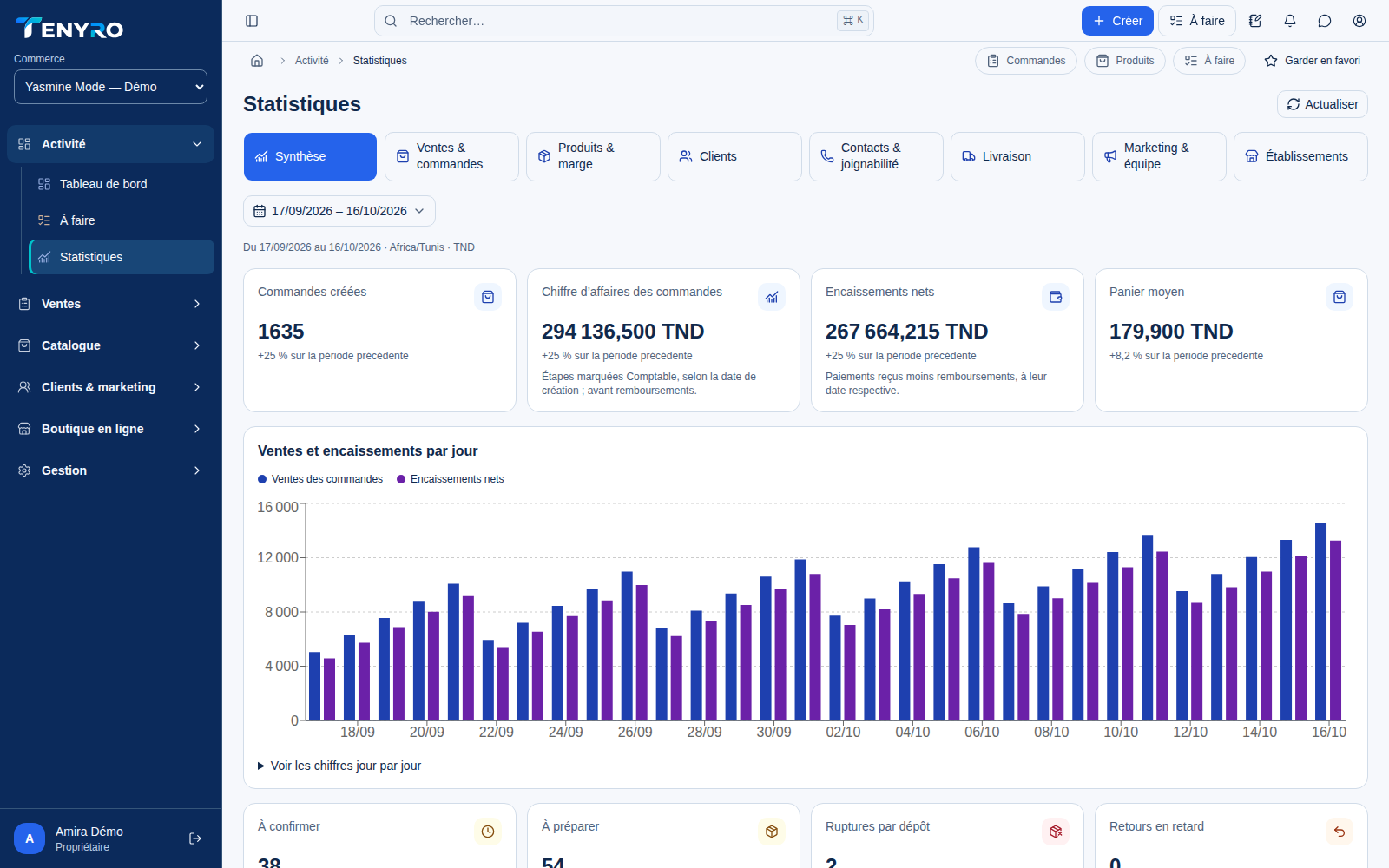
Task: Click the Rechercher search field
Action: 623,21
